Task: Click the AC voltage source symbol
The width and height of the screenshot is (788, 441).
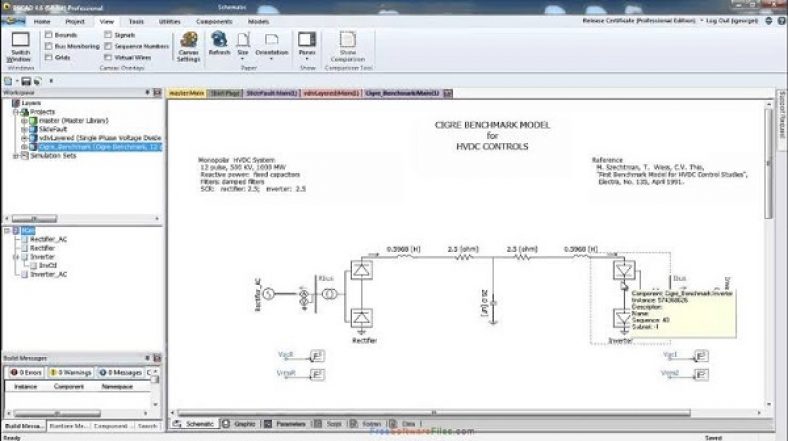Action: [x=268, y=293]
